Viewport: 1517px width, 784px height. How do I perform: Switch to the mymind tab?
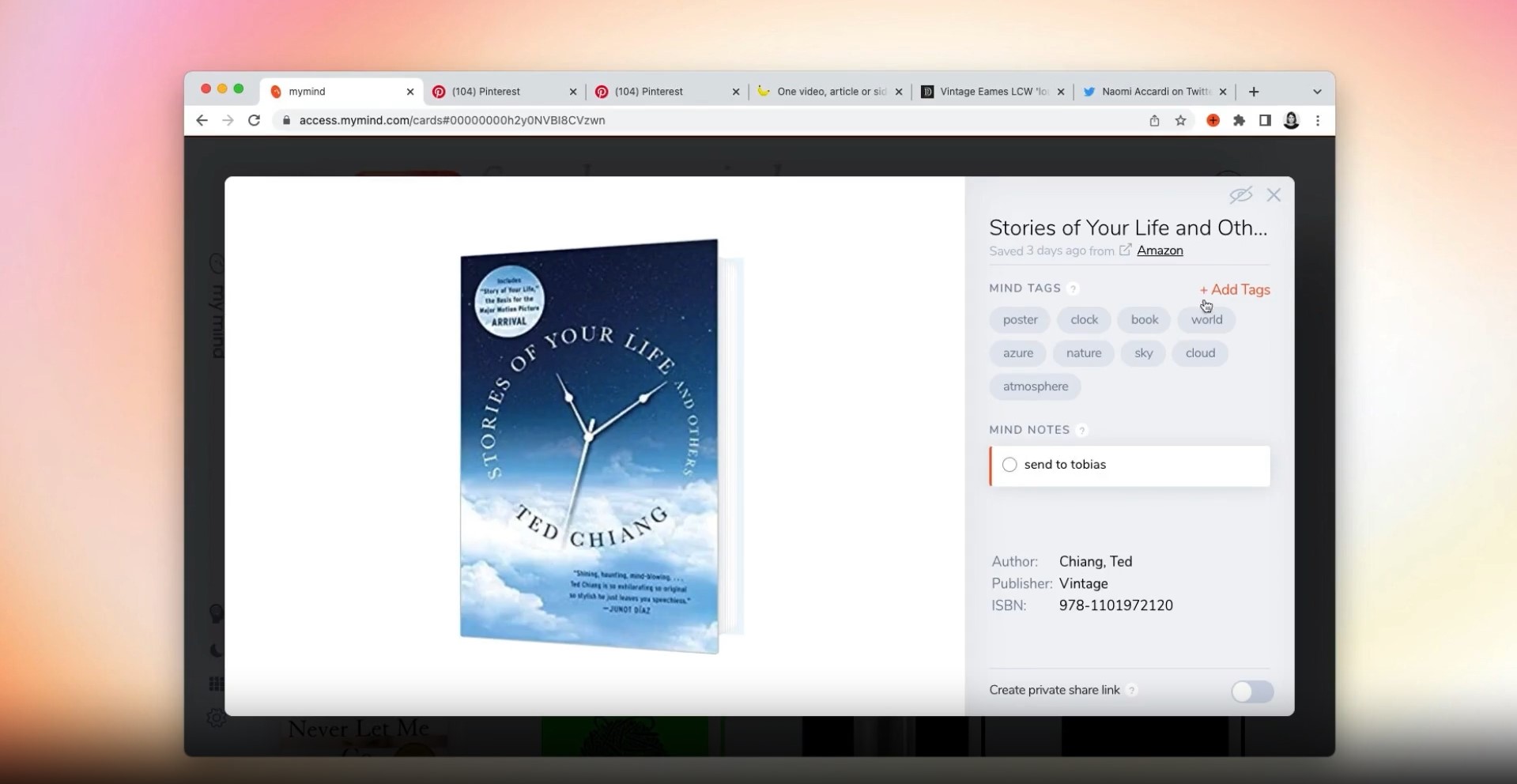(342, 92)
